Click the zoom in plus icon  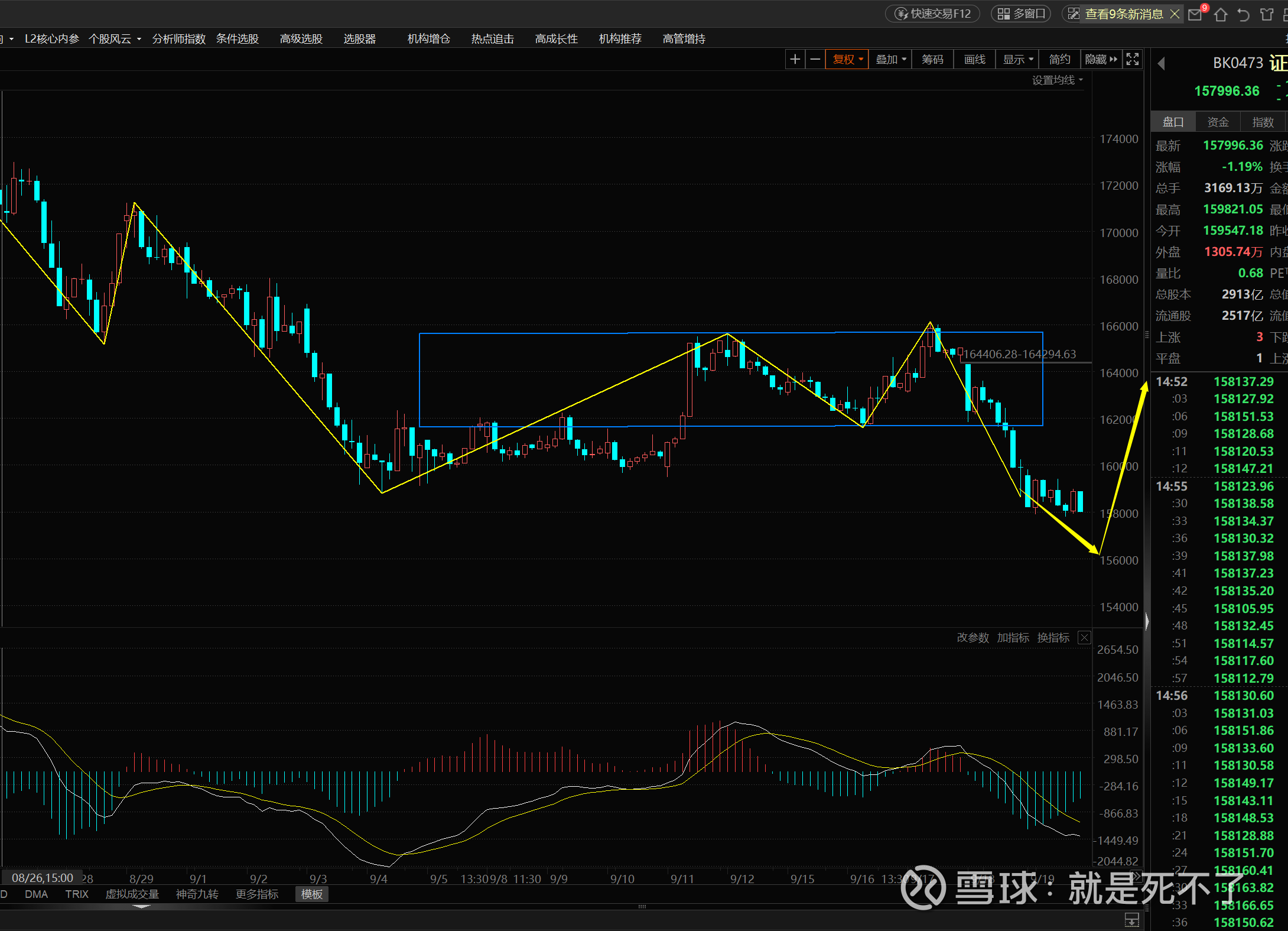click(x=795, y=59)
